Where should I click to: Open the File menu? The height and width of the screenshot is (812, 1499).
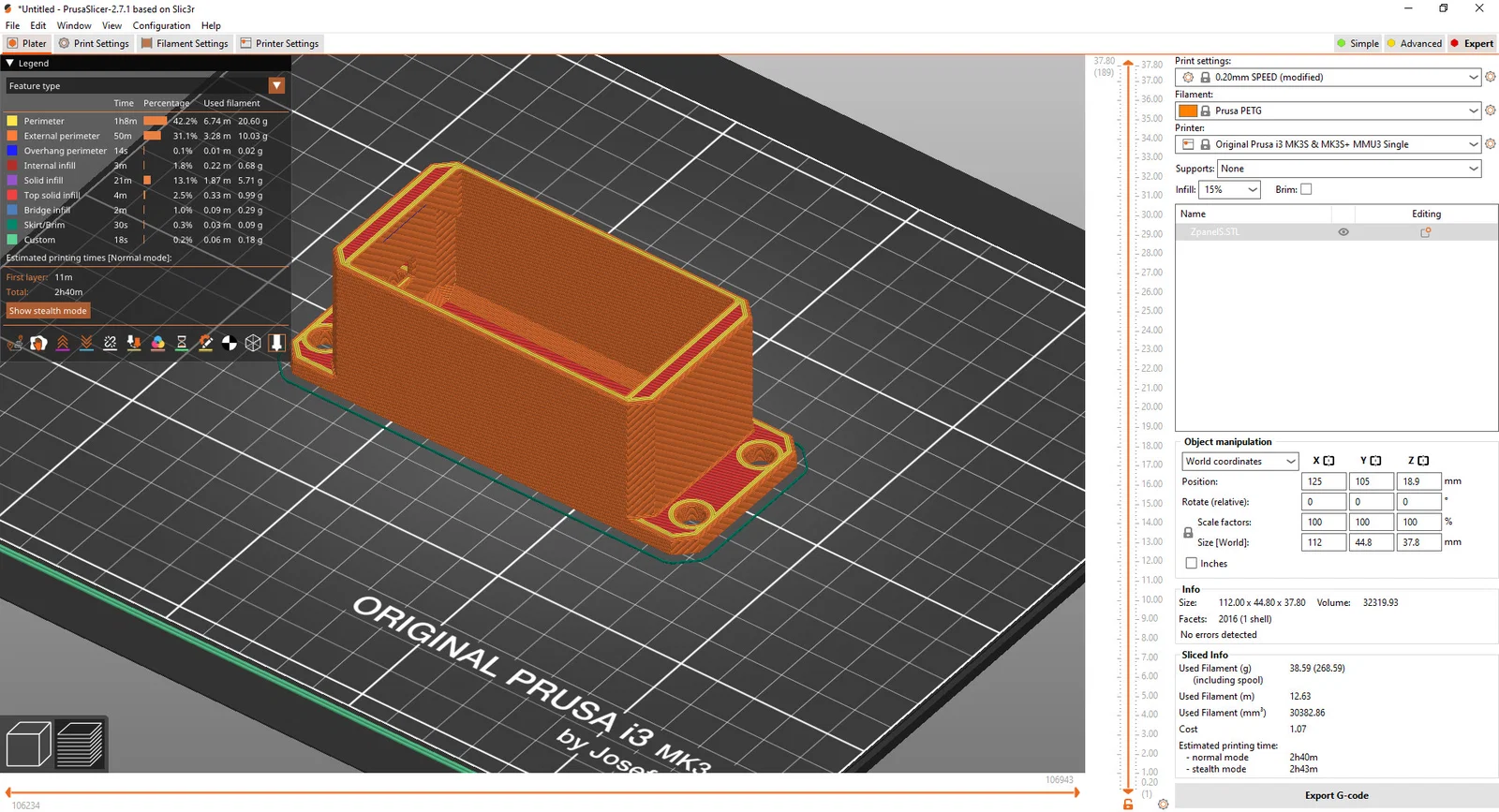pyautogui.click(x=13, y=25)
